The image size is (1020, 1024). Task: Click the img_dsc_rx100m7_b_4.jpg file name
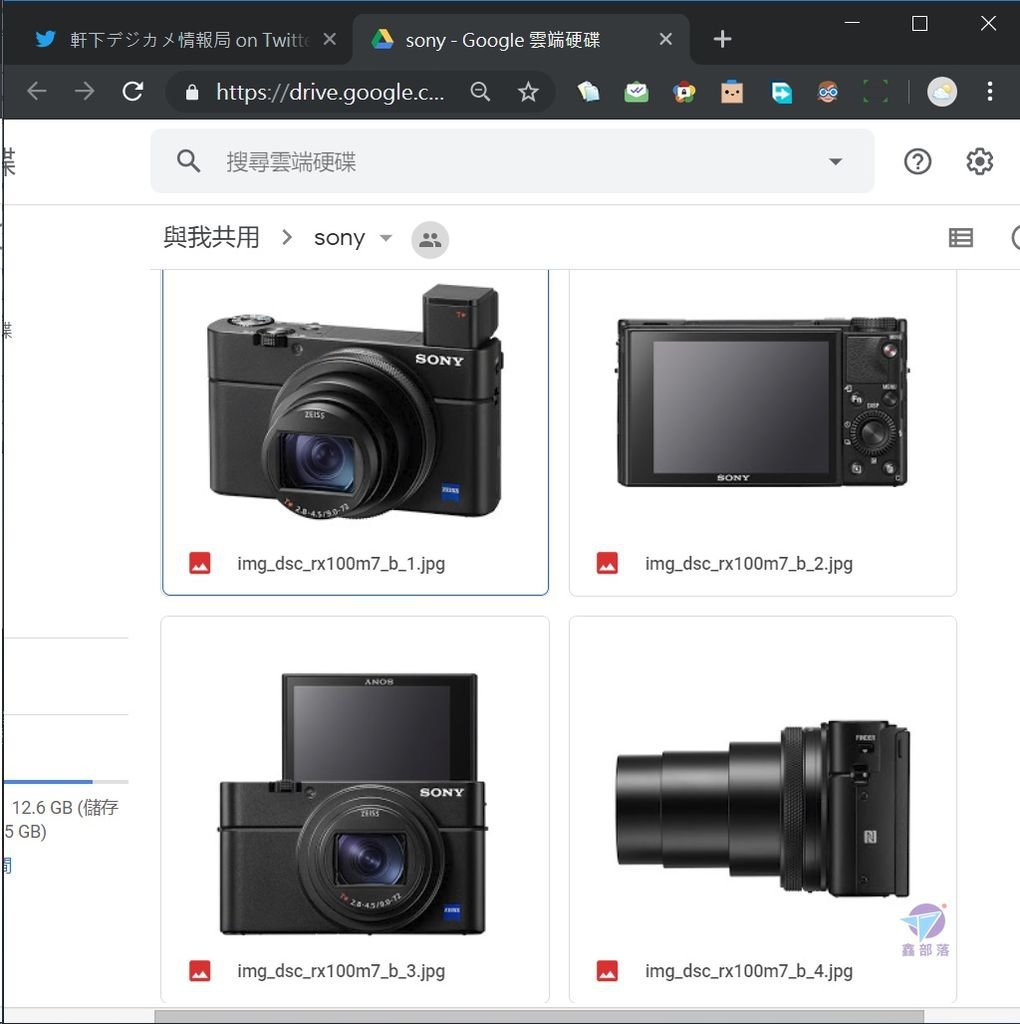[748, 971]
